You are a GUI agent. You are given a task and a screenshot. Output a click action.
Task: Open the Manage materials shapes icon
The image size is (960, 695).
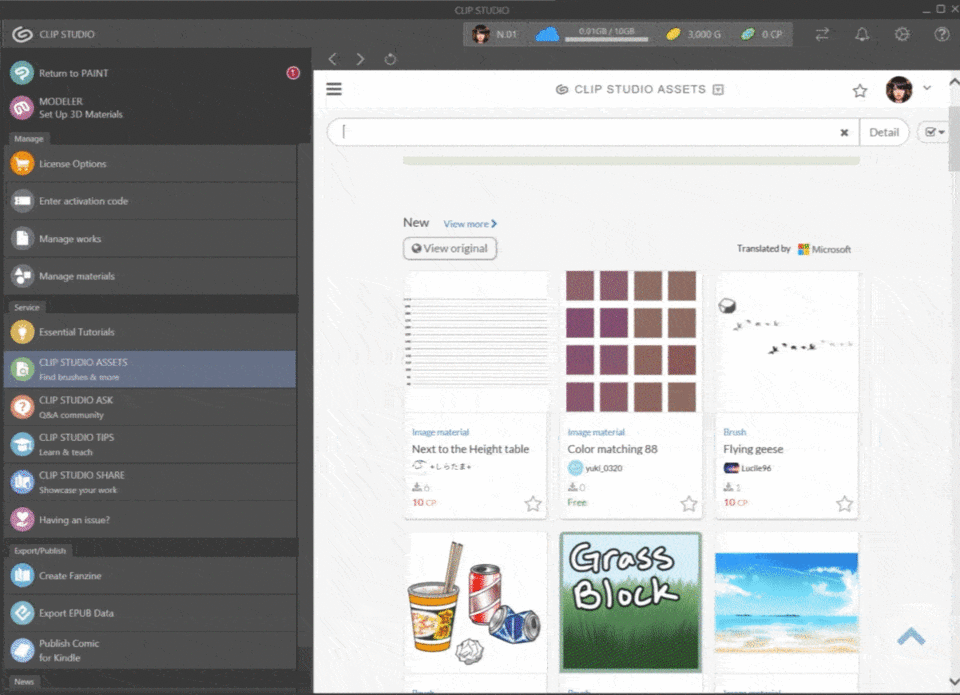22,276
